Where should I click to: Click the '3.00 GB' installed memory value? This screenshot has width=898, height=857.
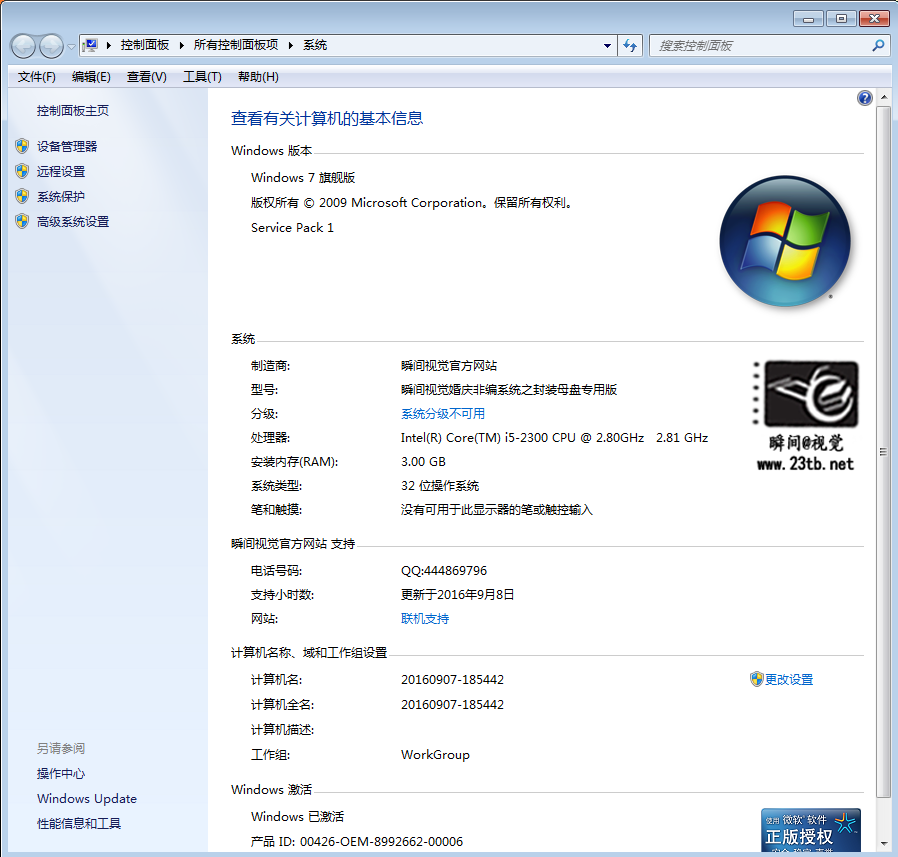click(423, 462)
